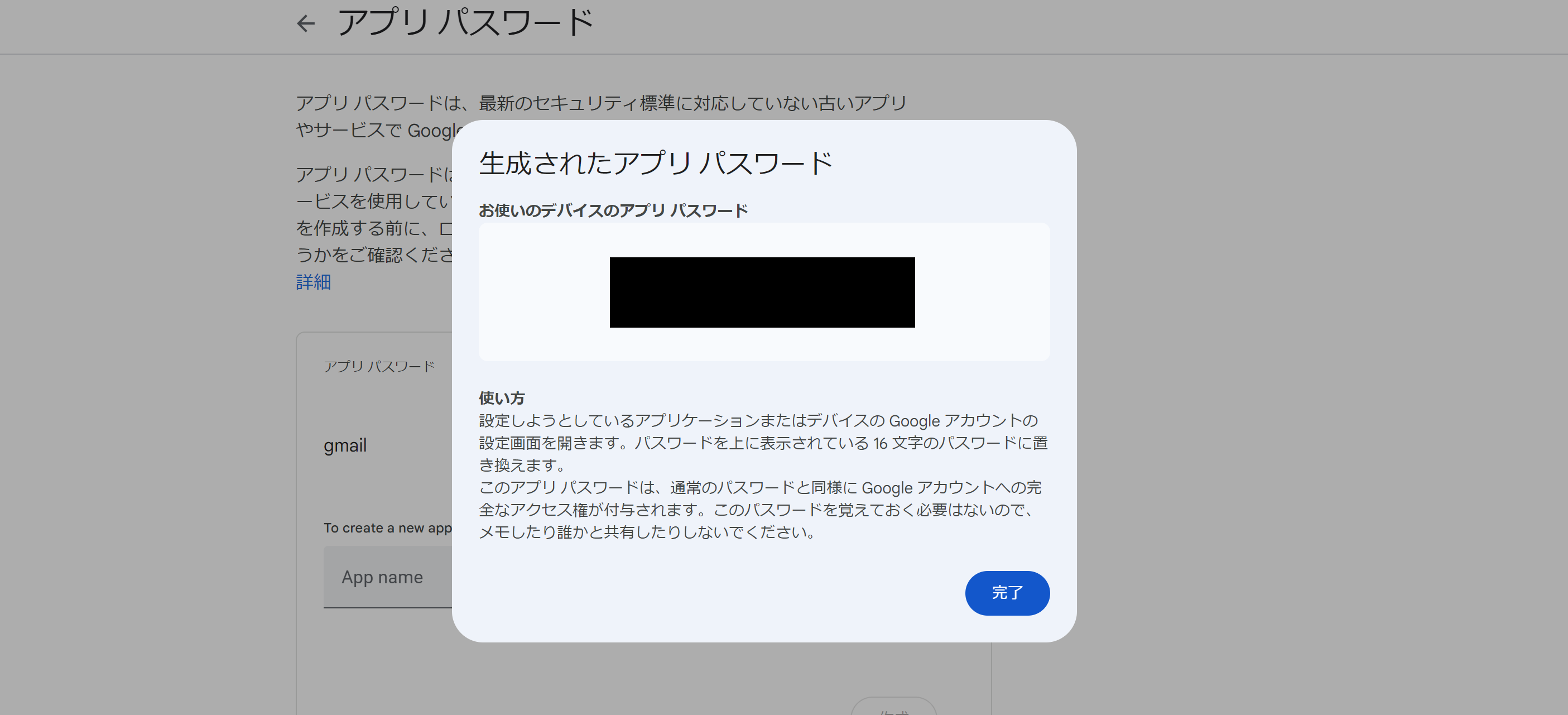Image resolution: width=1568 pixels, height=715 pixels.
Task: Click the blacked-out generated password
Action: point(762,292)
